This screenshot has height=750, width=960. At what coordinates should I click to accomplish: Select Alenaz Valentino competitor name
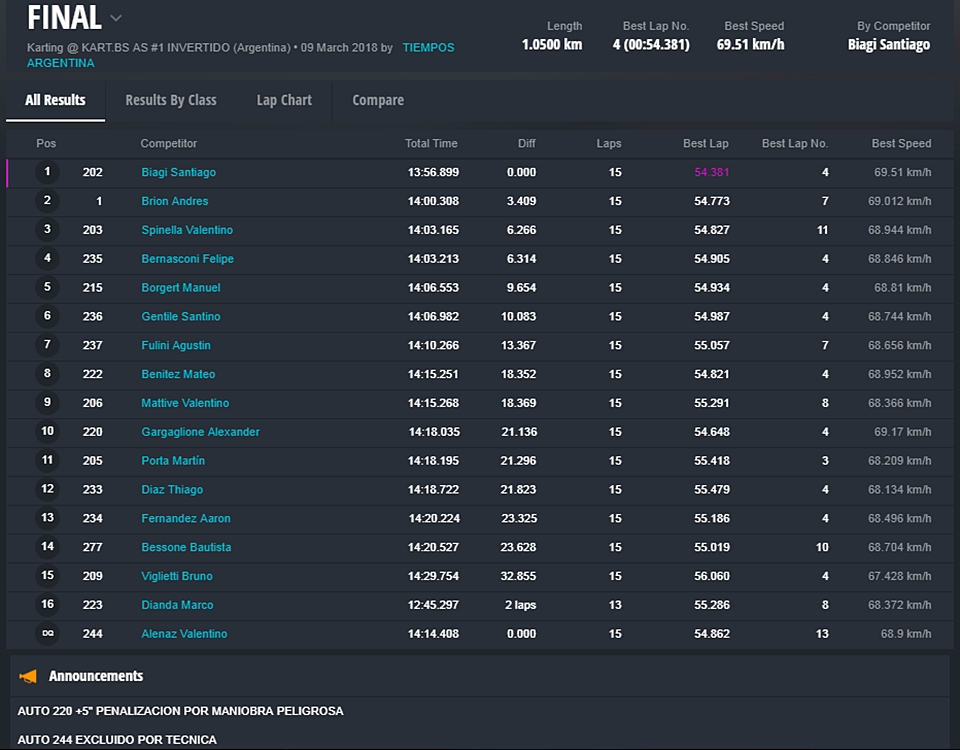pos(184,634)
